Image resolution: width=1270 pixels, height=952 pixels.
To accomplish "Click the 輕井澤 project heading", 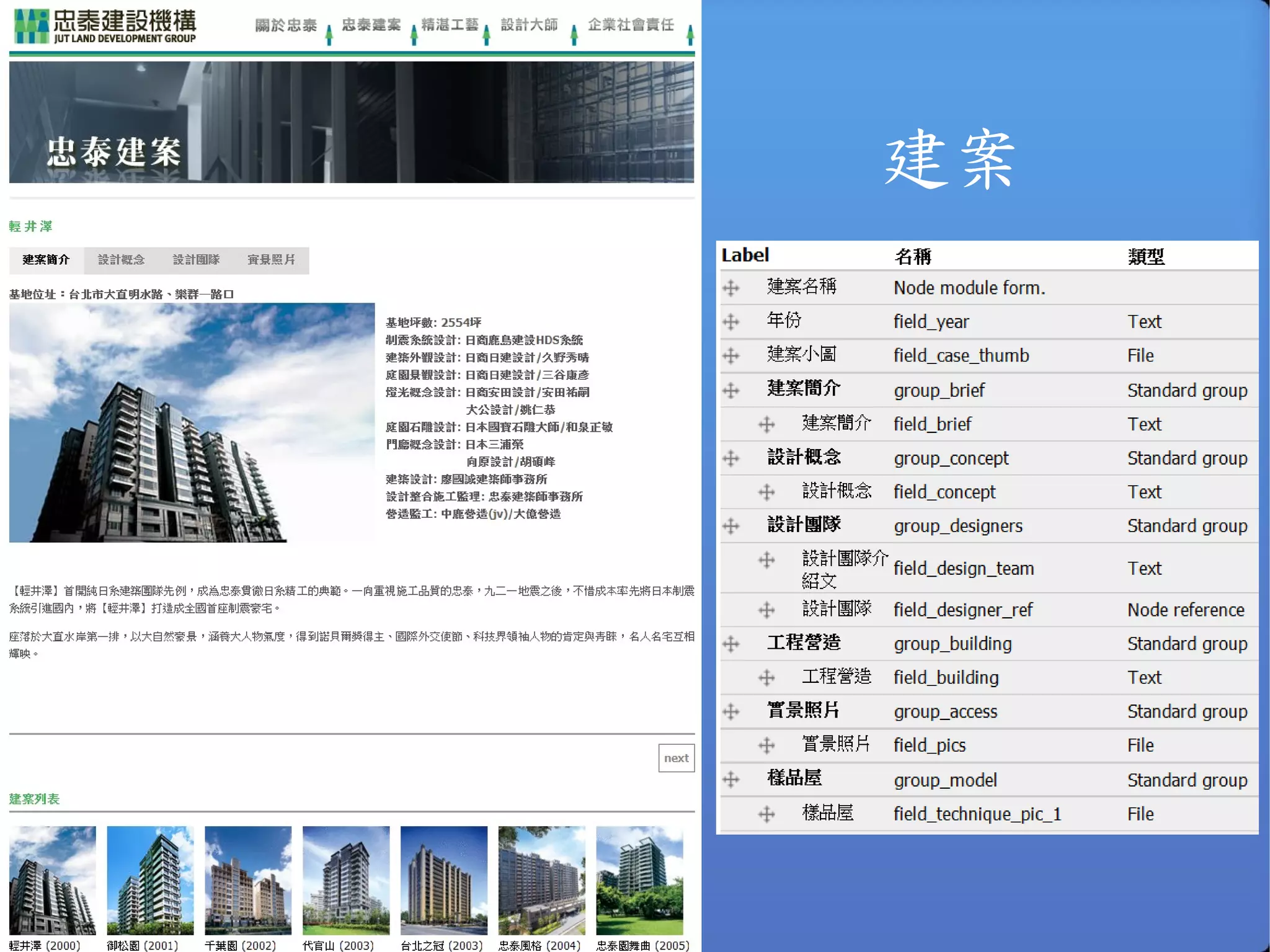I will pyautogui.click(x=31, y=226).
